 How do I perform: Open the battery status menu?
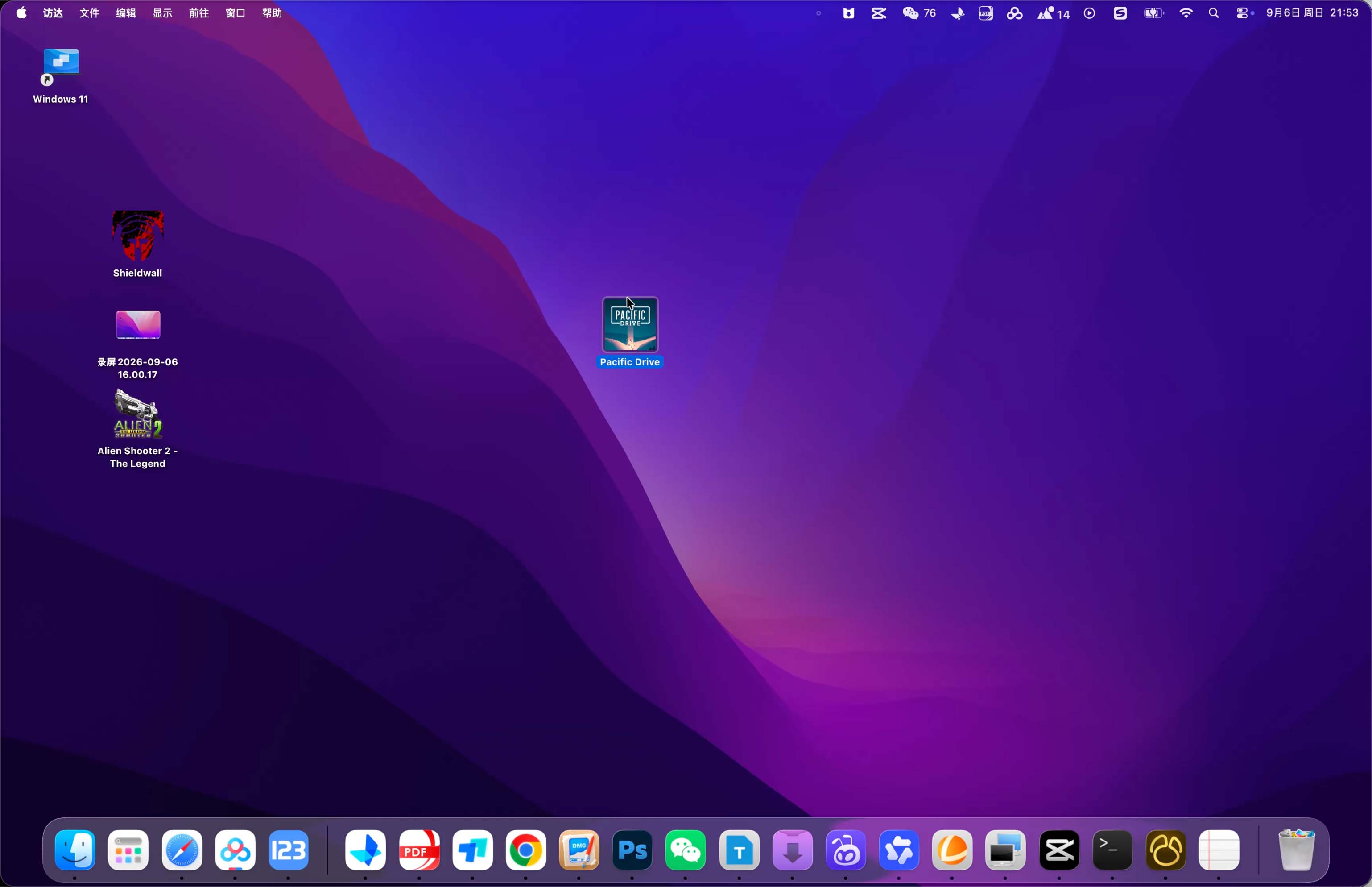point(1154,13)
